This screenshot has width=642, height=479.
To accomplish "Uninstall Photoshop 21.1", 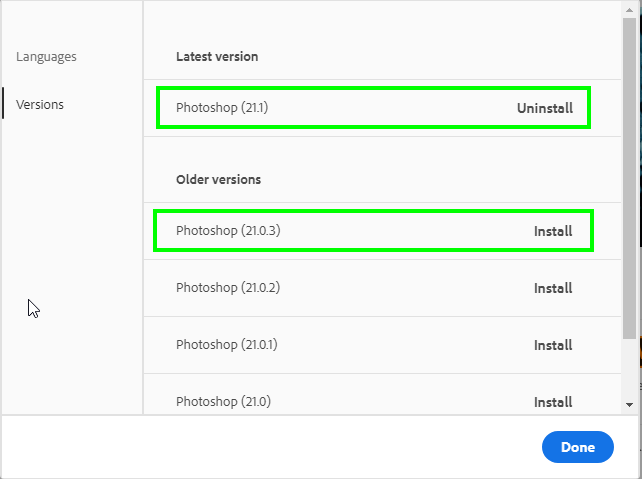I will point(544,108).
